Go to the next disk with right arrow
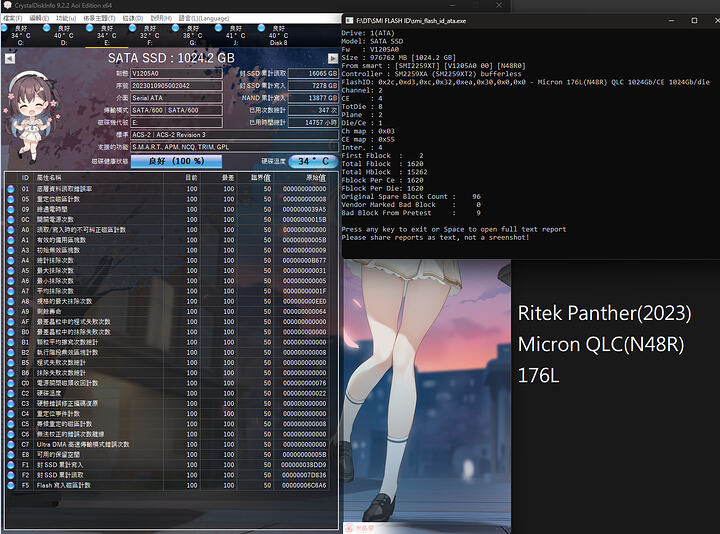This screenshot has width=720, height=534. (x=333, y=58)
